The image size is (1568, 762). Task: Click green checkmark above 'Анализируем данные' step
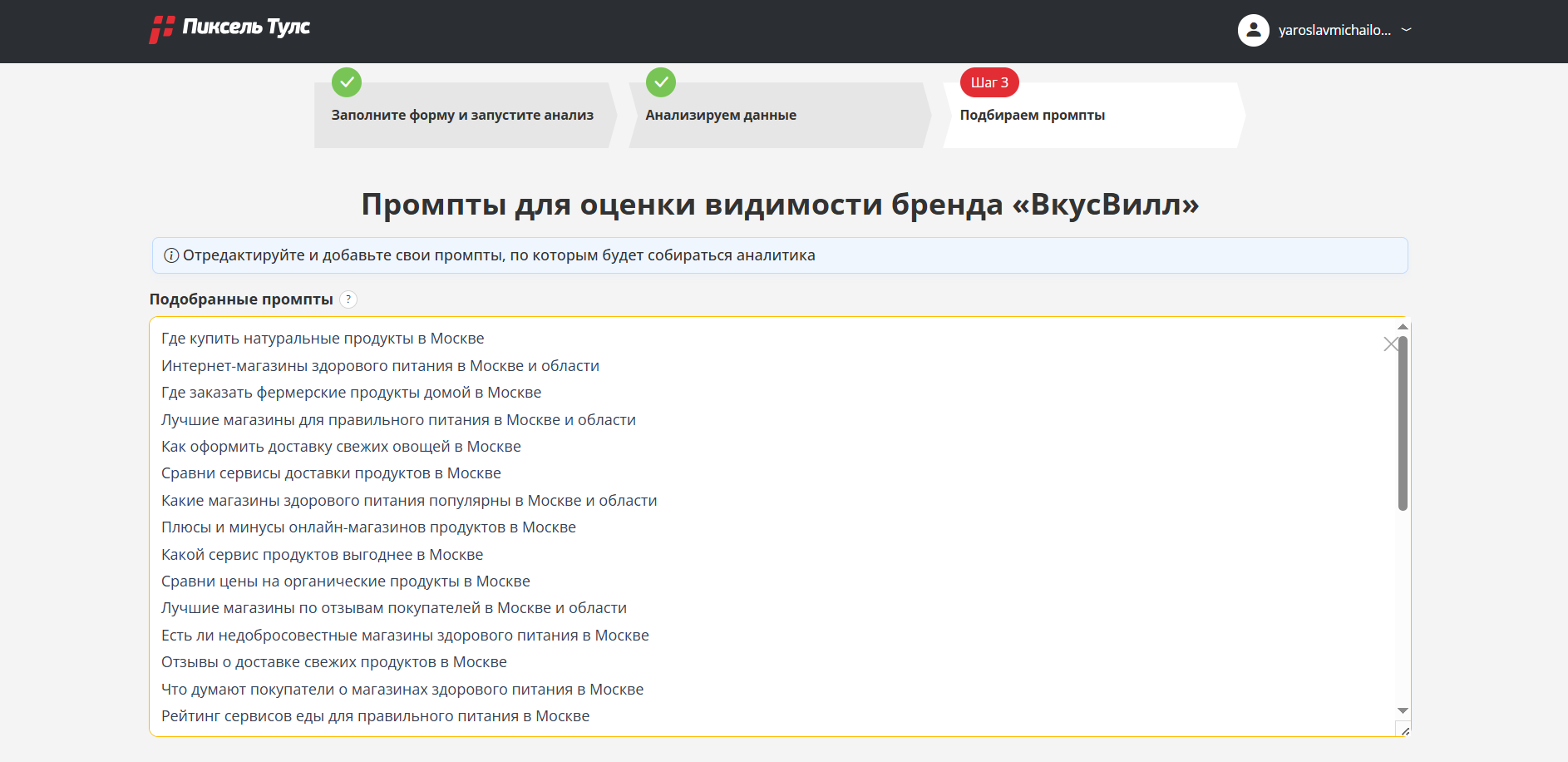tap(661, 82)
